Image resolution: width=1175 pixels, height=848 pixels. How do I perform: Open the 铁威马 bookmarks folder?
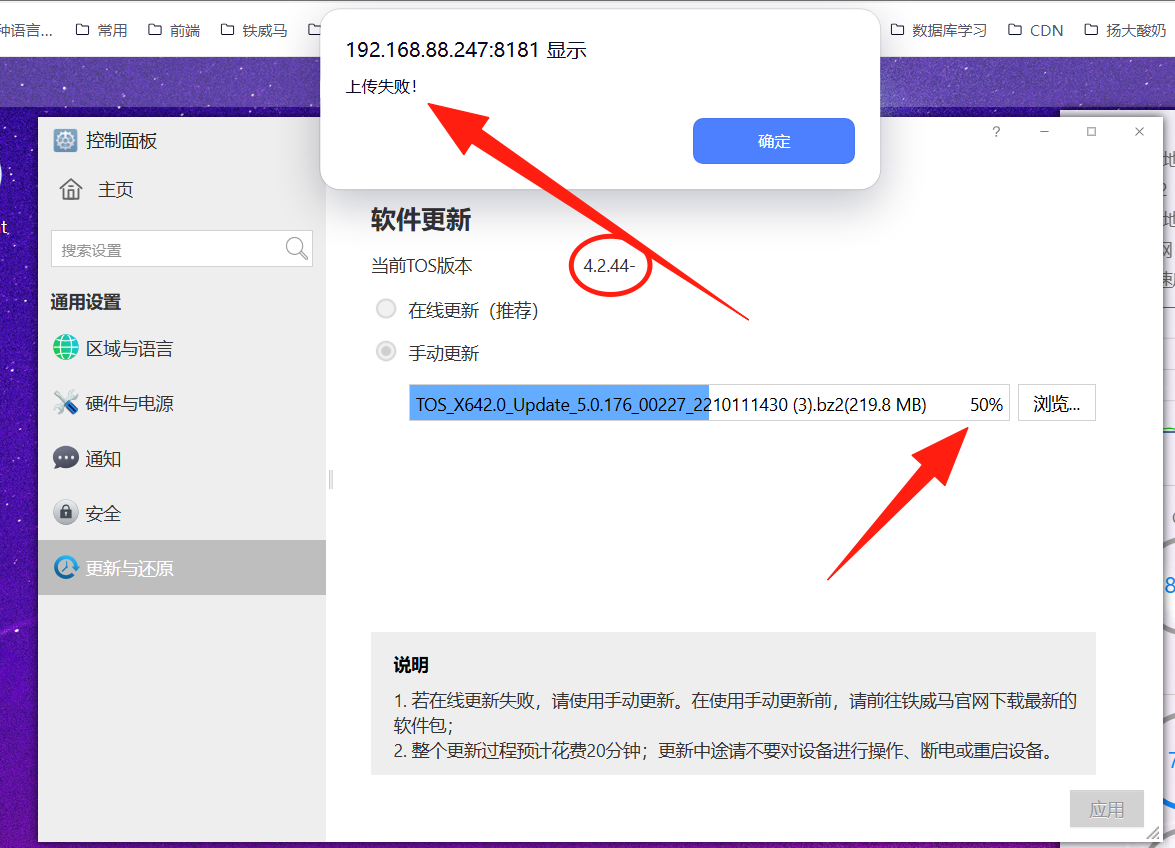[x=254, y=30]
